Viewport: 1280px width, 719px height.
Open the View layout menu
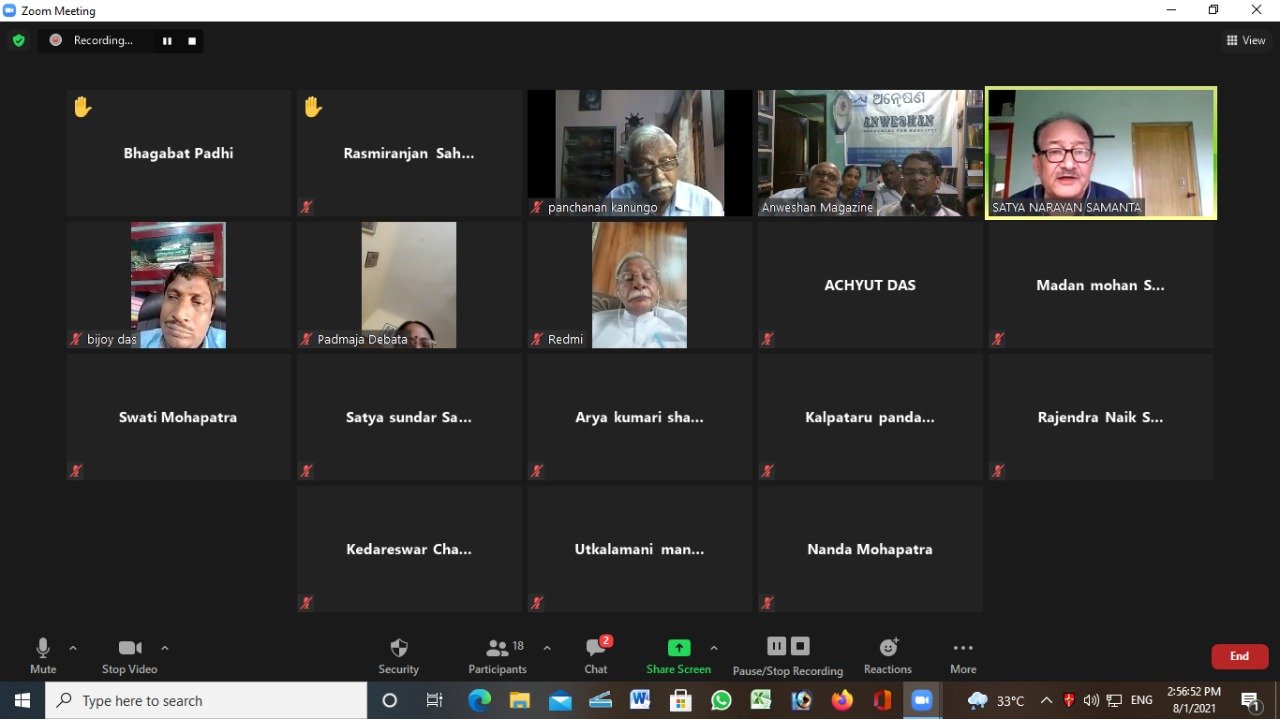[x=1246, y=41]
